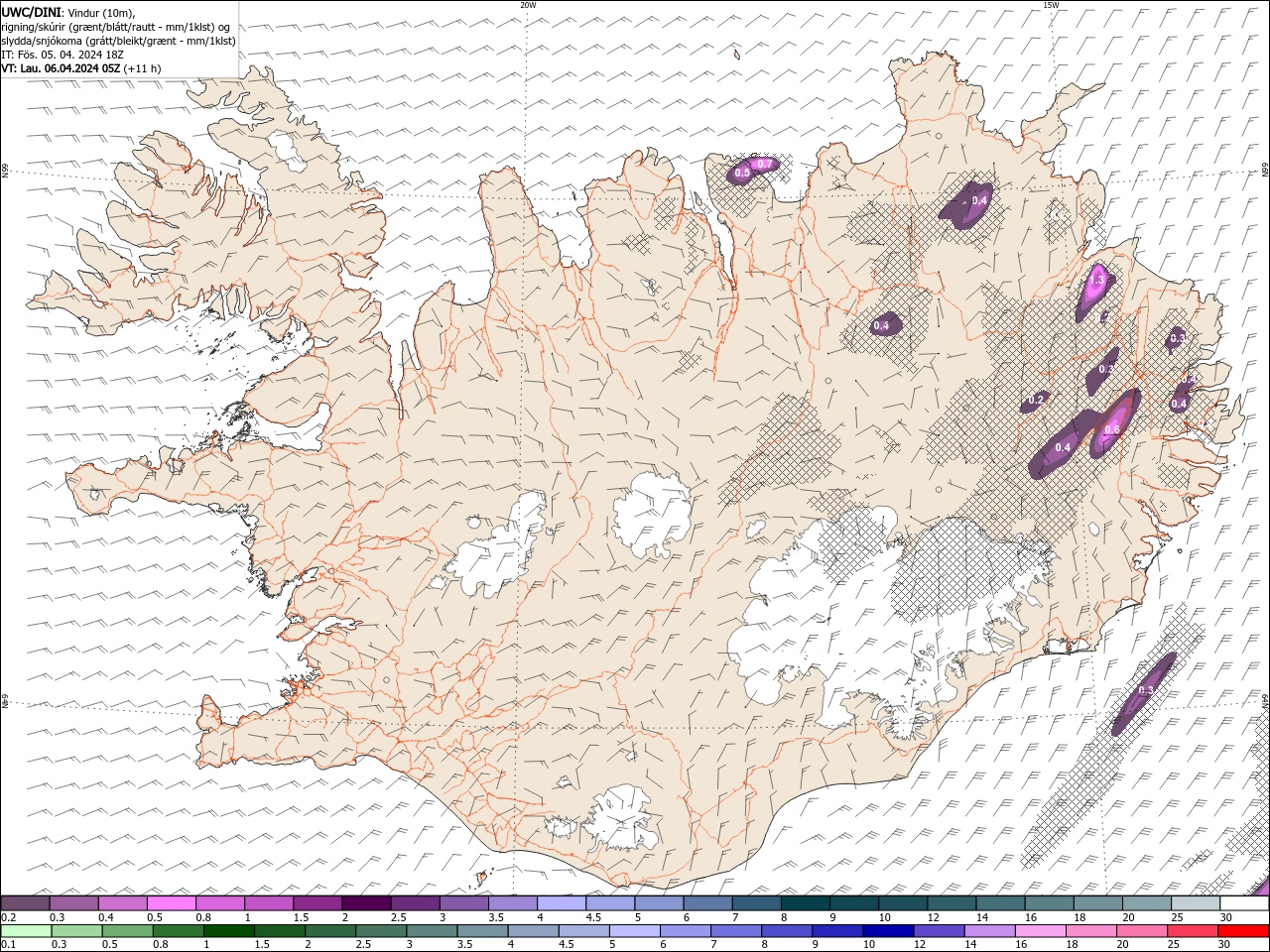Click the 25 tick label of the upper scale
1270x952 pixels.
1177,917
